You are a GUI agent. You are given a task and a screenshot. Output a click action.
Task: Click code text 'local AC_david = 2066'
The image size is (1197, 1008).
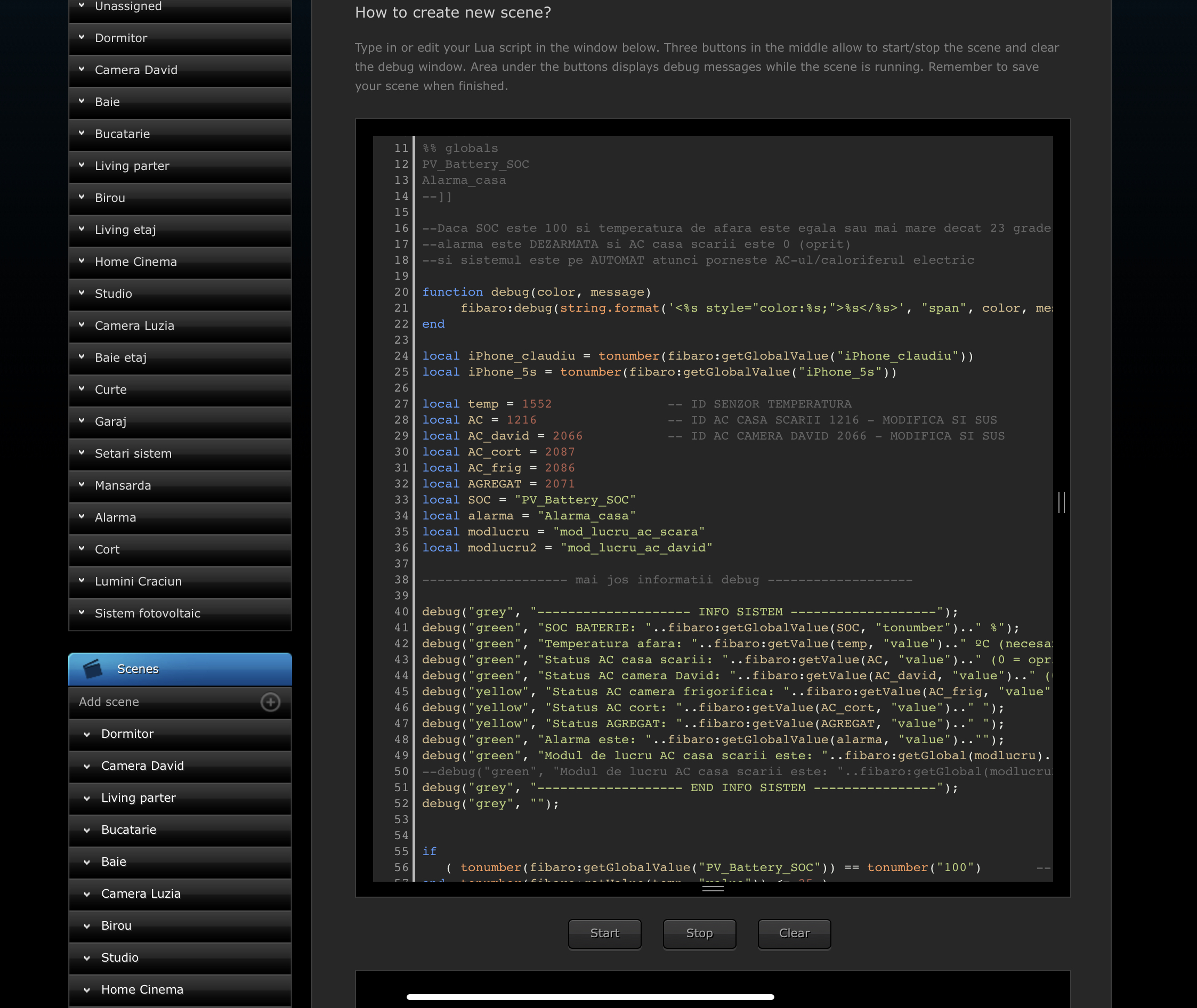pyautogui.click(x=503, y=436)
